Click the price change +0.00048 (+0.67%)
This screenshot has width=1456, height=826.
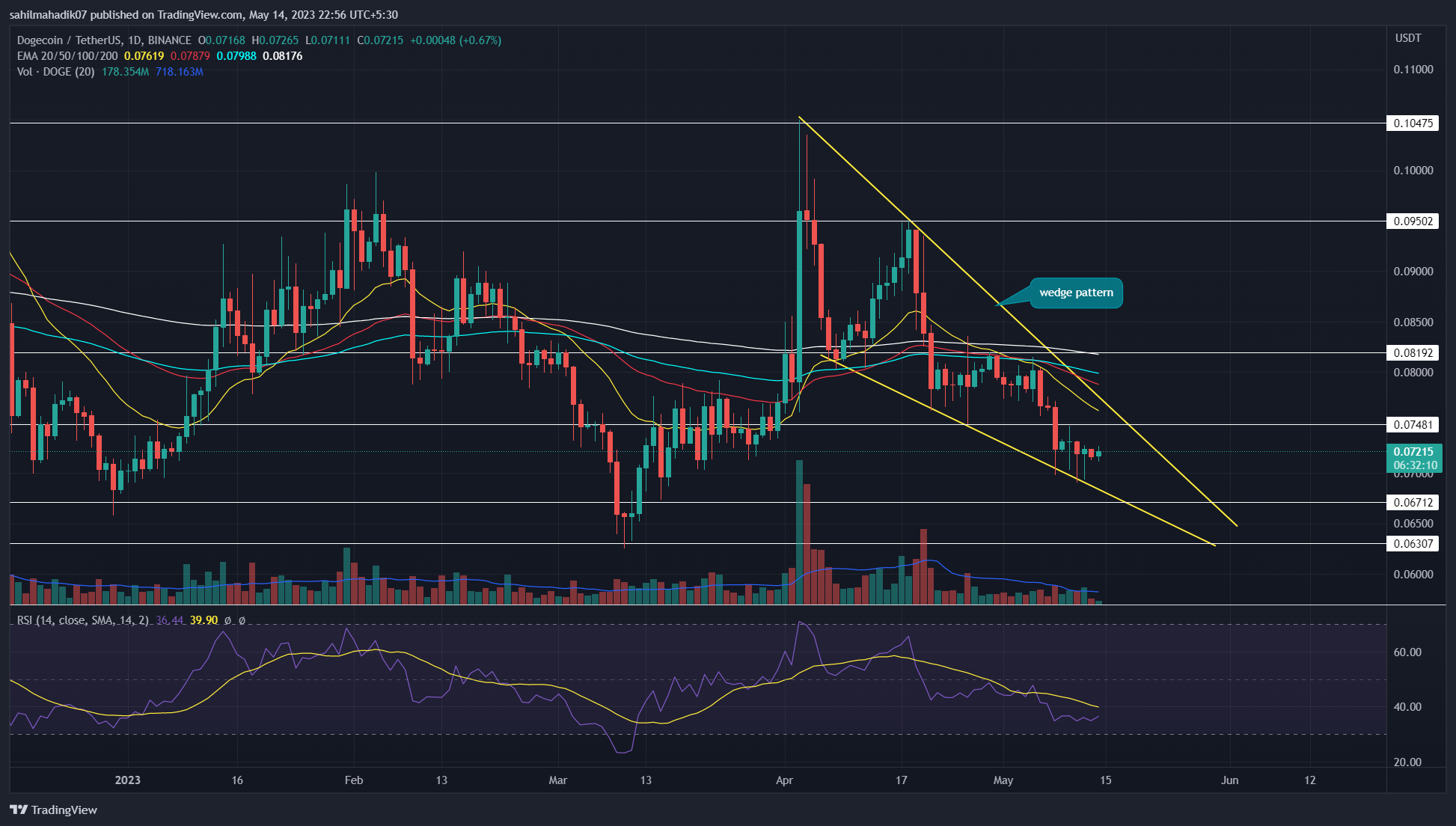456,40
